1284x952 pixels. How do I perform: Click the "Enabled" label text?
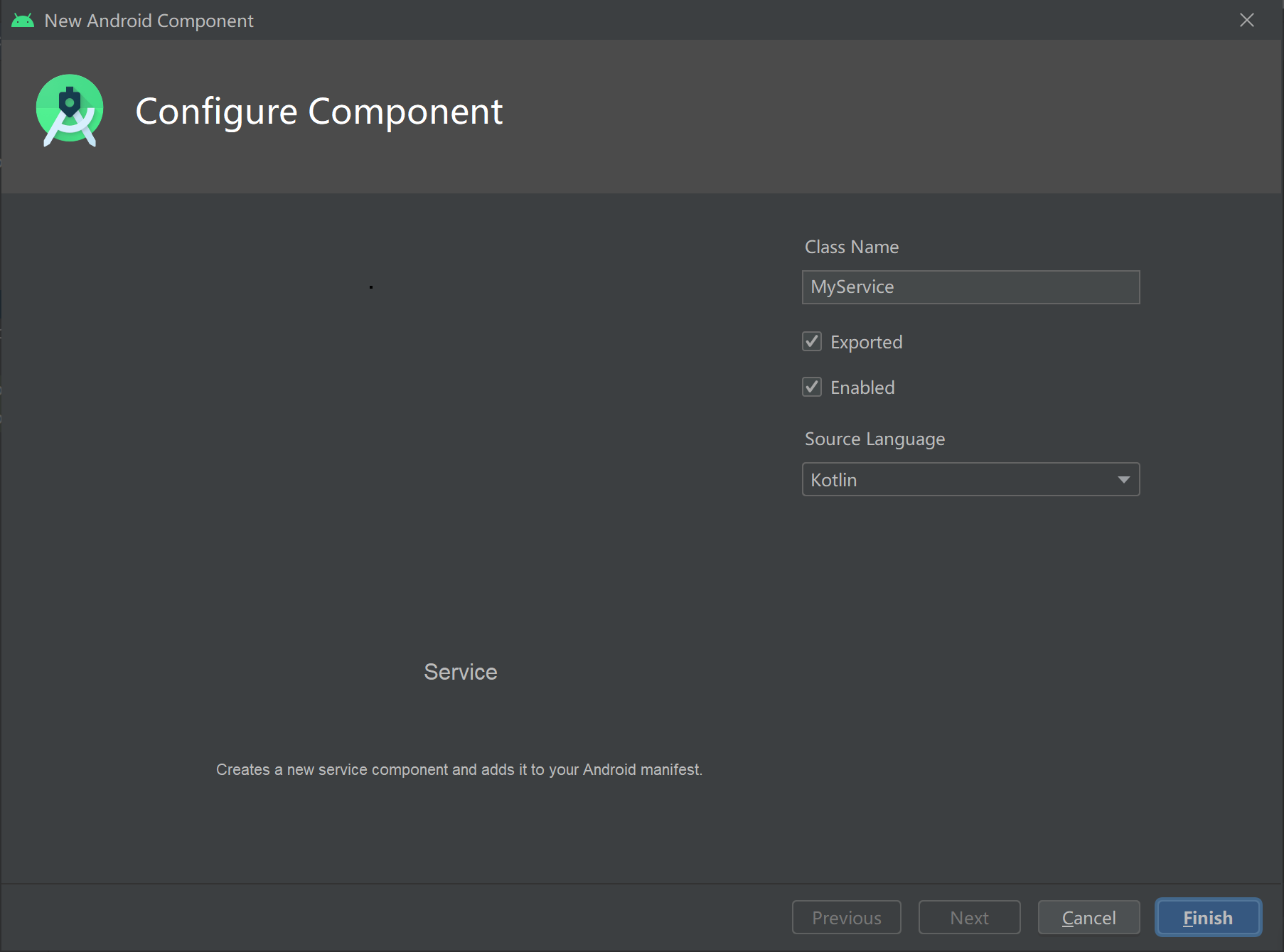[x=862, y=388]
